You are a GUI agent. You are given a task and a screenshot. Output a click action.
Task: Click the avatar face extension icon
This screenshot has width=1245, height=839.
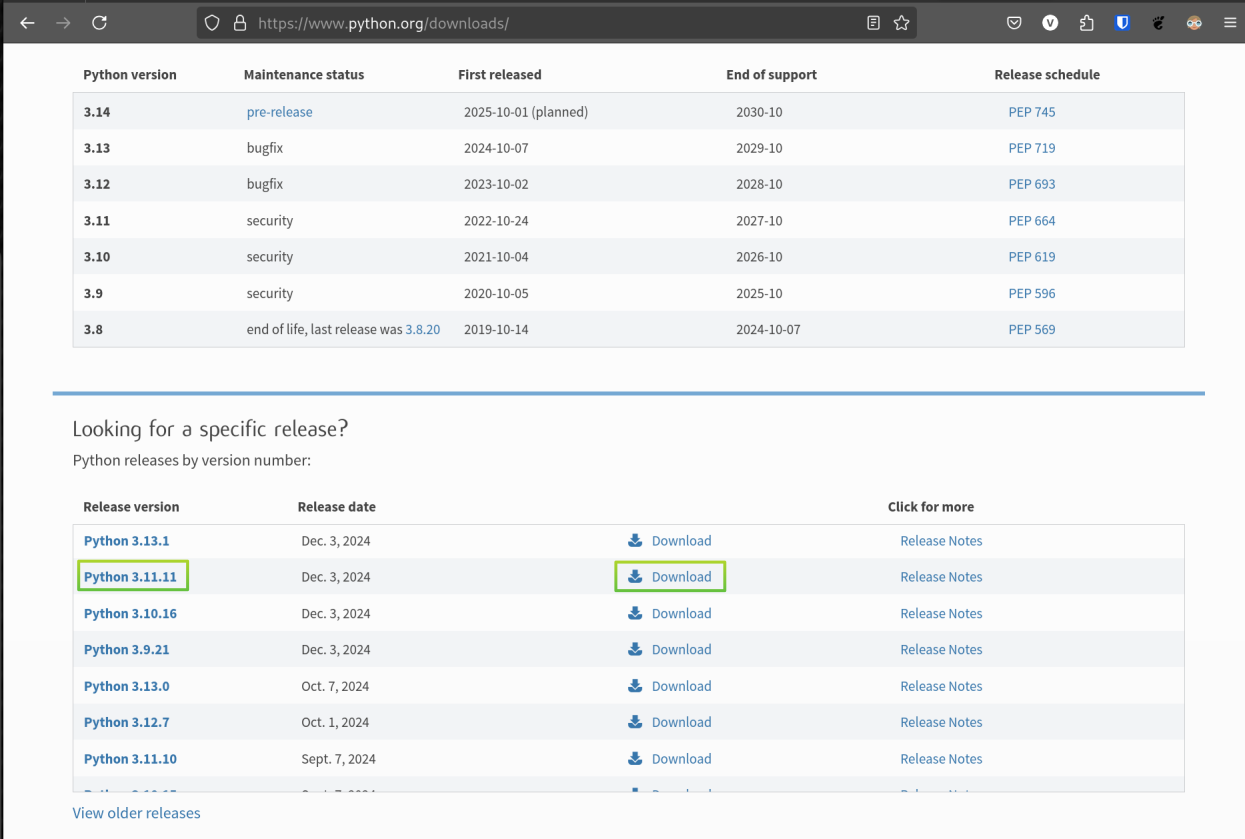[1194, 23]
